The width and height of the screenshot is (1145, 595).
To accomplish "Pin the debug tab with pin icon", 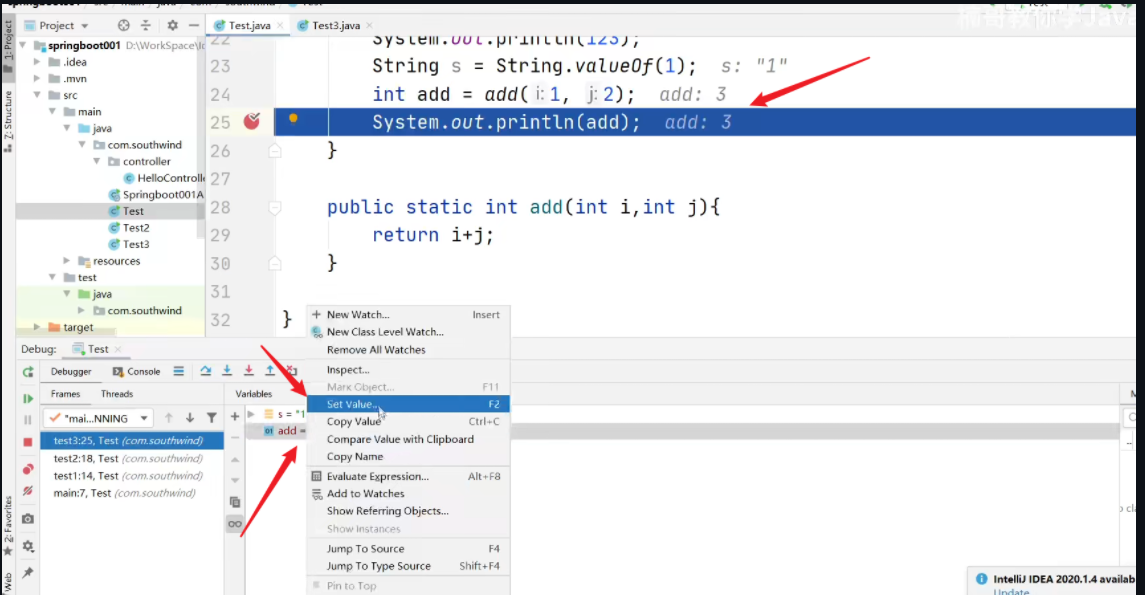I will click(x=28, y=572).
